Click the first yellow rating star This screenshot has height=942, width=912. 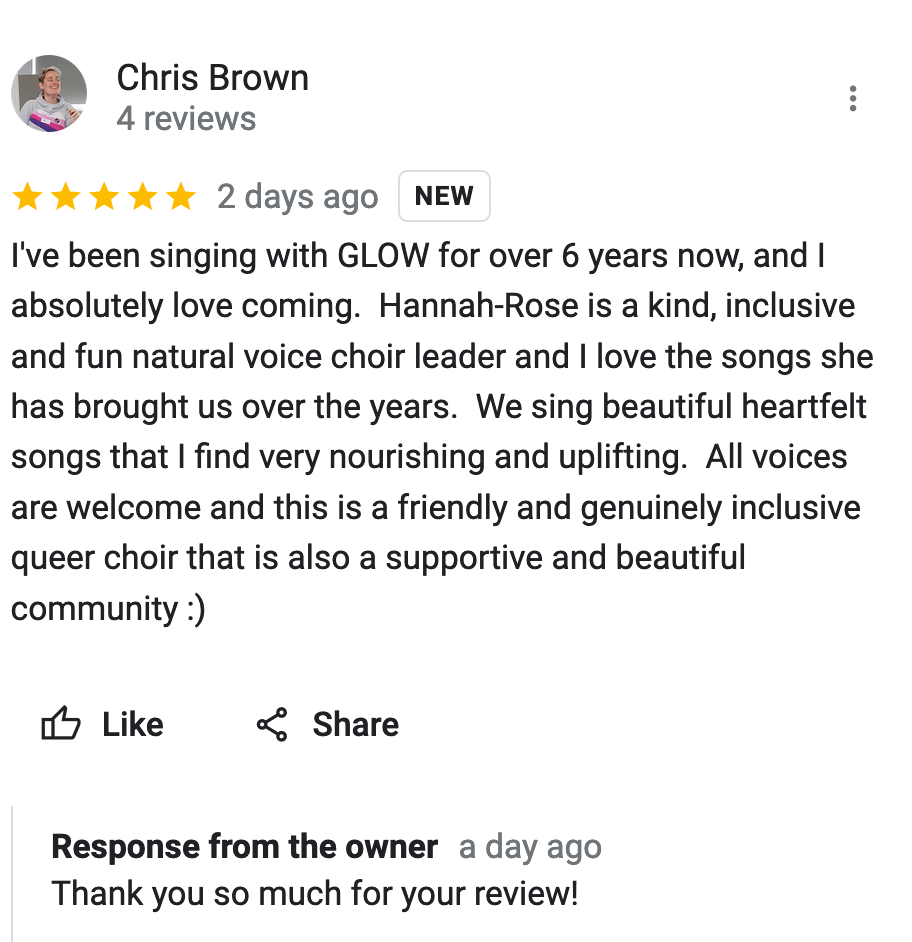27,197
